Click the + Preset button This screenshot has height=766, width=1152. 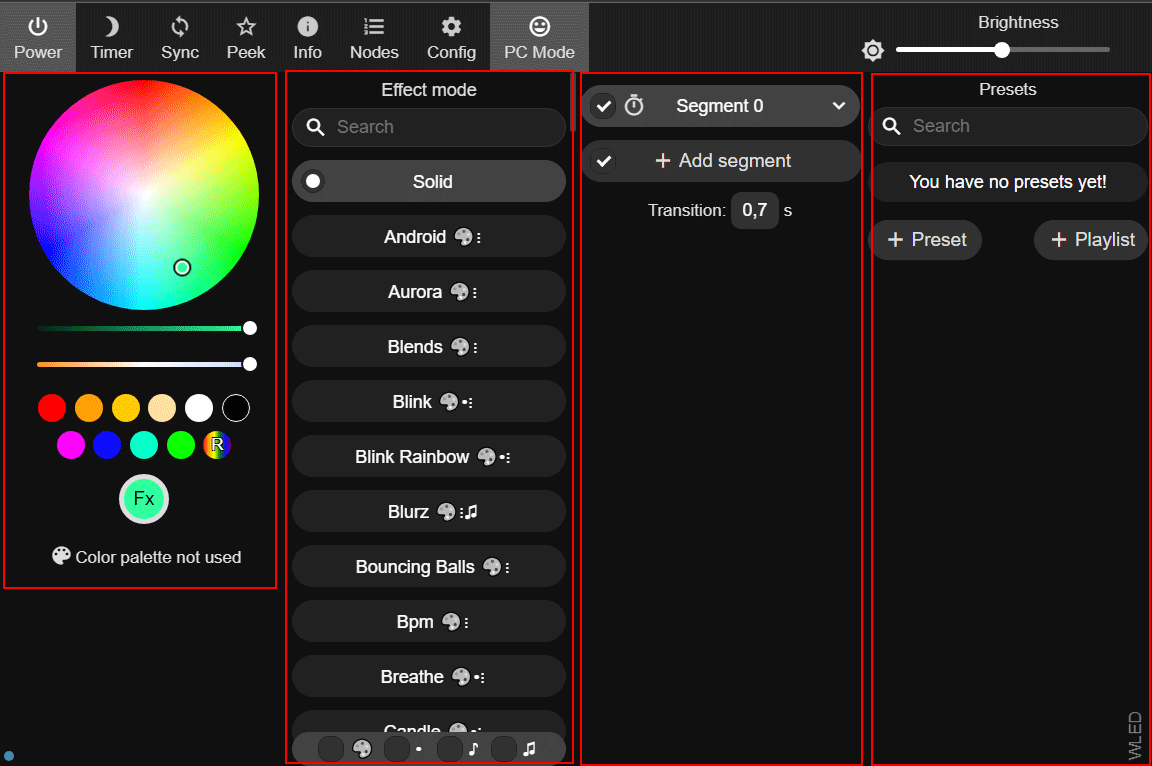pos(926,239)
